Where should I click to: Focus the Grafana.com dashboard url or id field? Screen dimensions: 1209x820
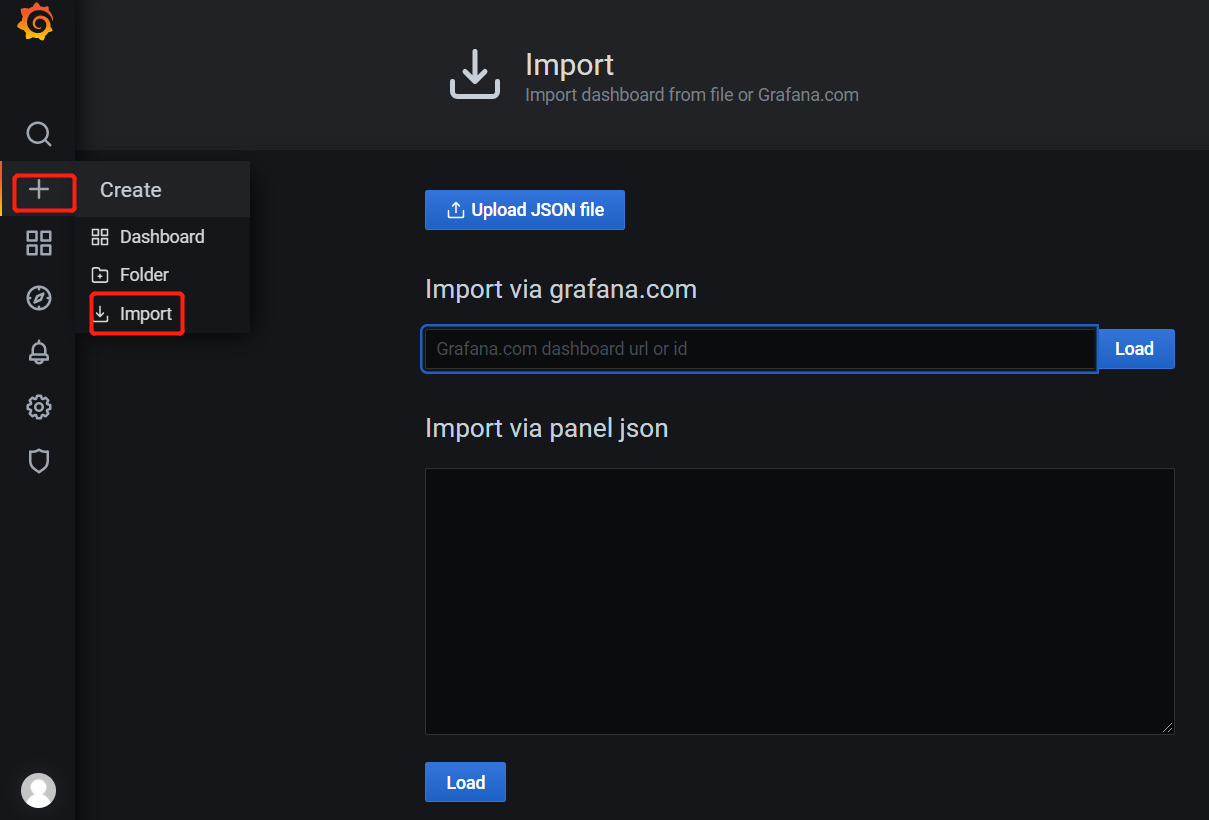point(760,349)
